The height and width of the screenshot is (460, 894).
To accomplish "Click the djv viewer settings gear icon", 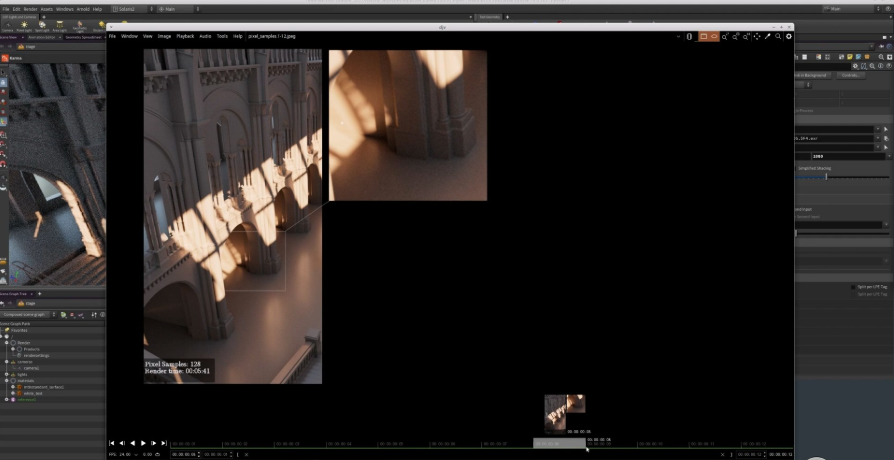I will (x=789, y=36).
